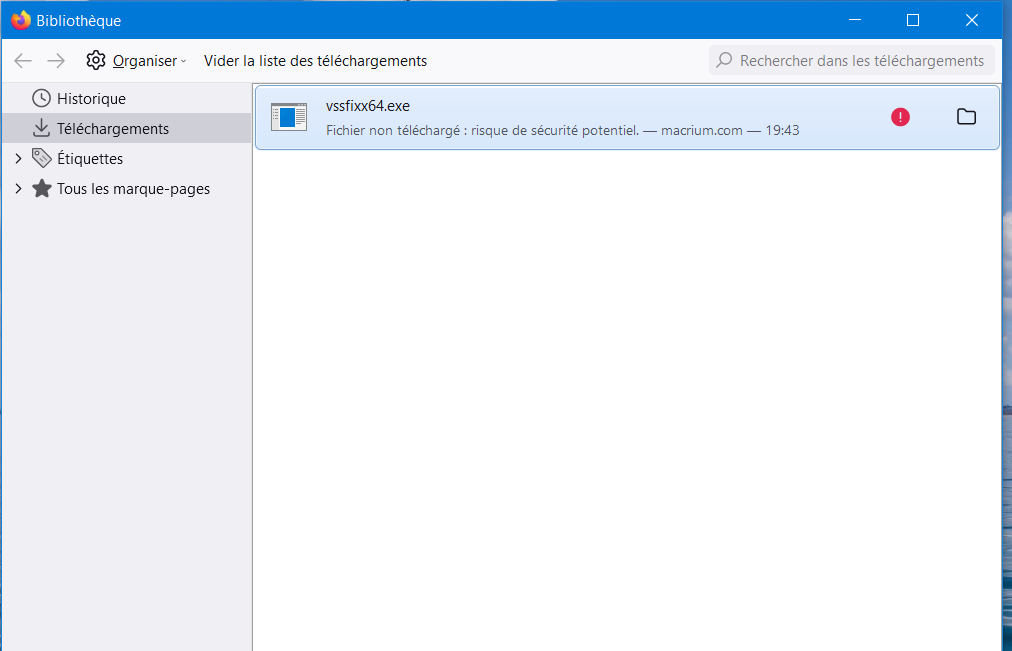Open the Organiser menu

136,61
